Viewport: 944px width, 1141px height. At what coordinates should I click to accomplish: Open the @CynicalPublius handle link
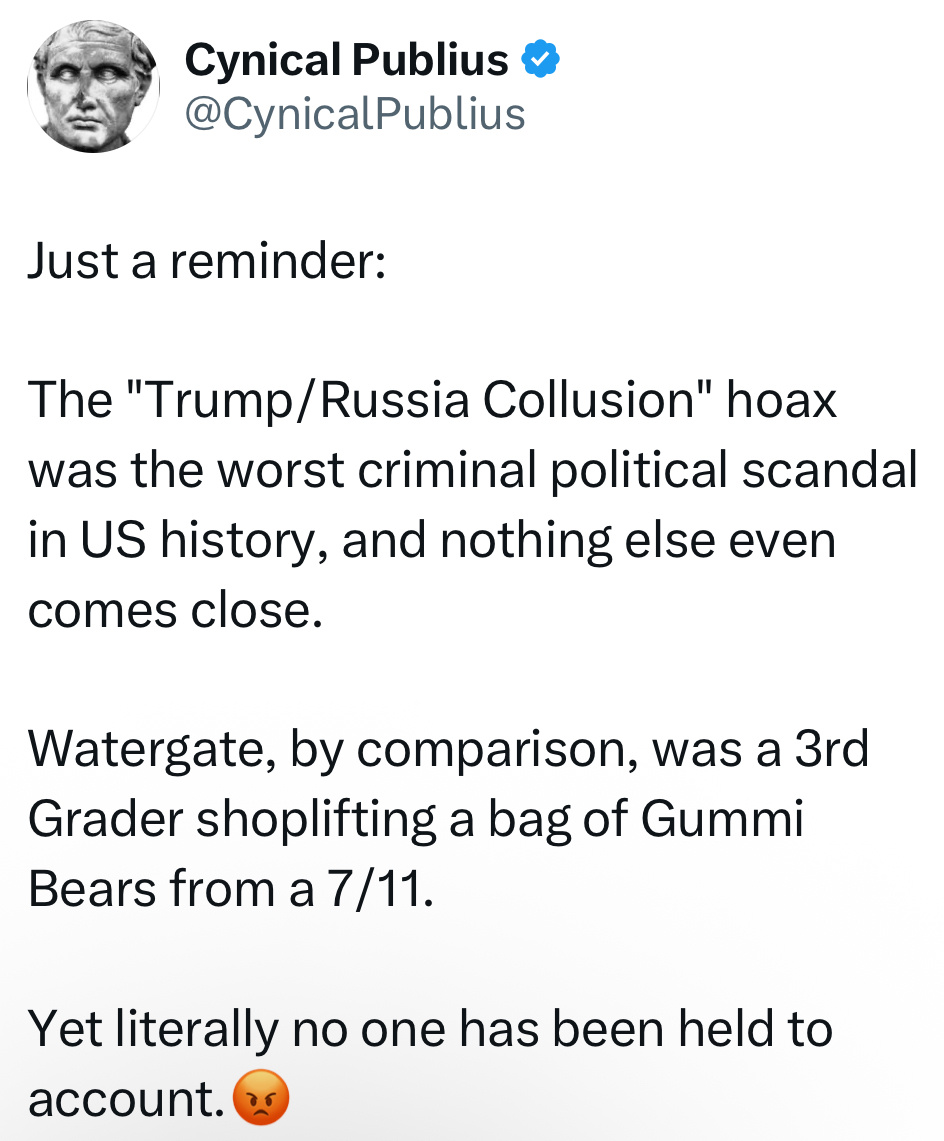point(355,114)
